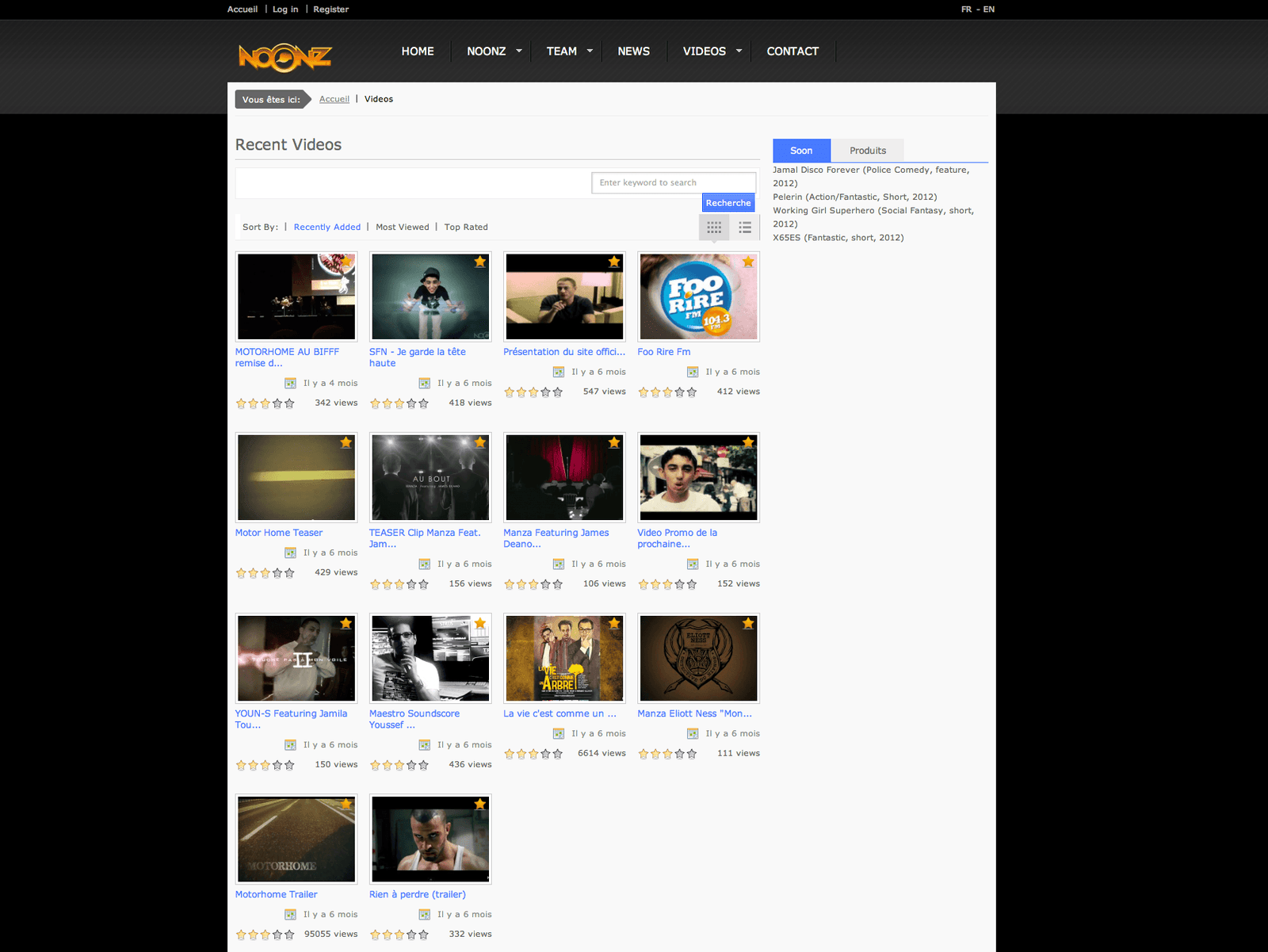The width and height of the screenshot is (1268, 952).
Task: Sort videos by Top Rated
Action: 466,227
